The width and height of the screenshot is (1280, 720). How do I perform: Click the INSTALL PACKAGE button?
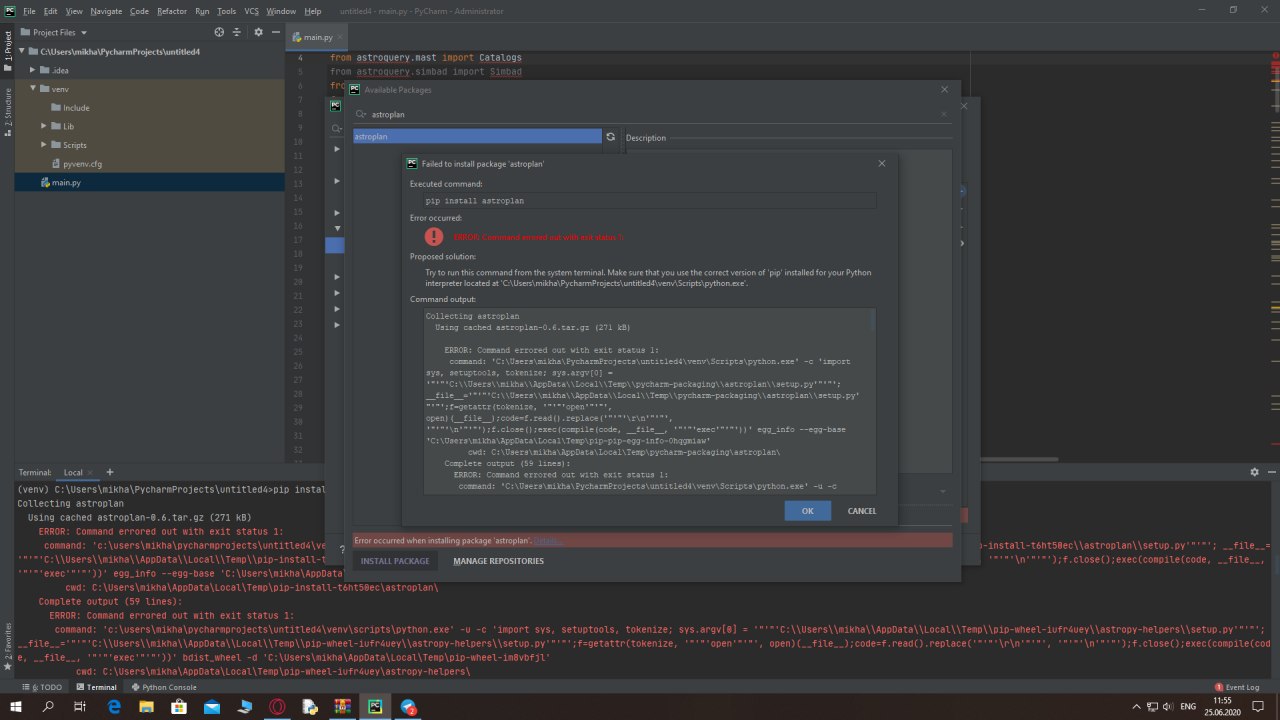395,561
